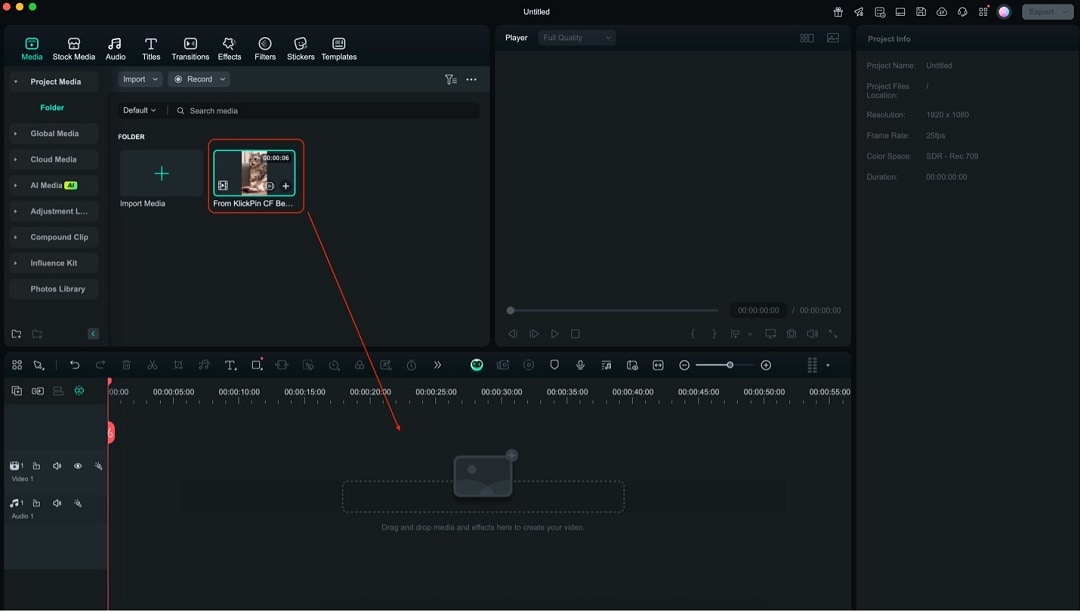1080x613 pixels.
Task: Click the Import Media plus tile
Action: pyautogui.click(x=161, y=174)
